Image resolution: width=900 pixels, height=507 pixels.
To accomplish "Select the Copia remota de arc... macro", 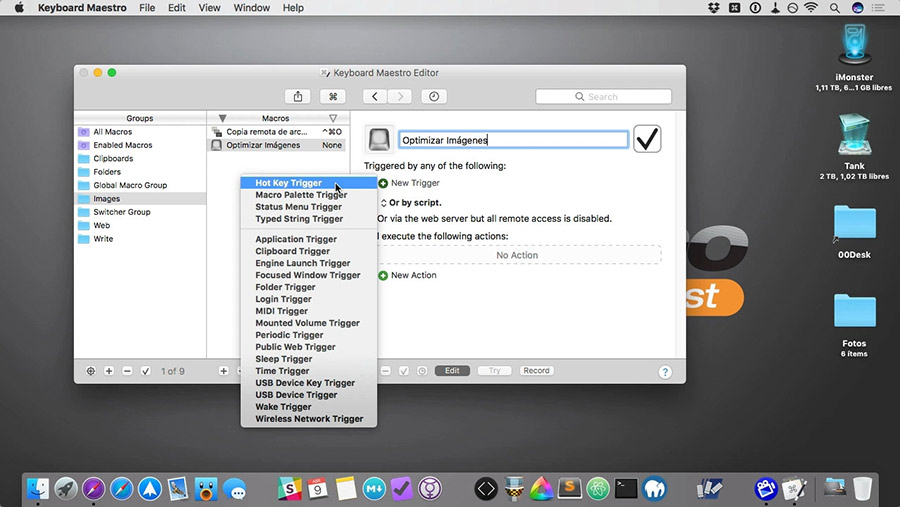I will pyautogui.click(x=278, y=132).
